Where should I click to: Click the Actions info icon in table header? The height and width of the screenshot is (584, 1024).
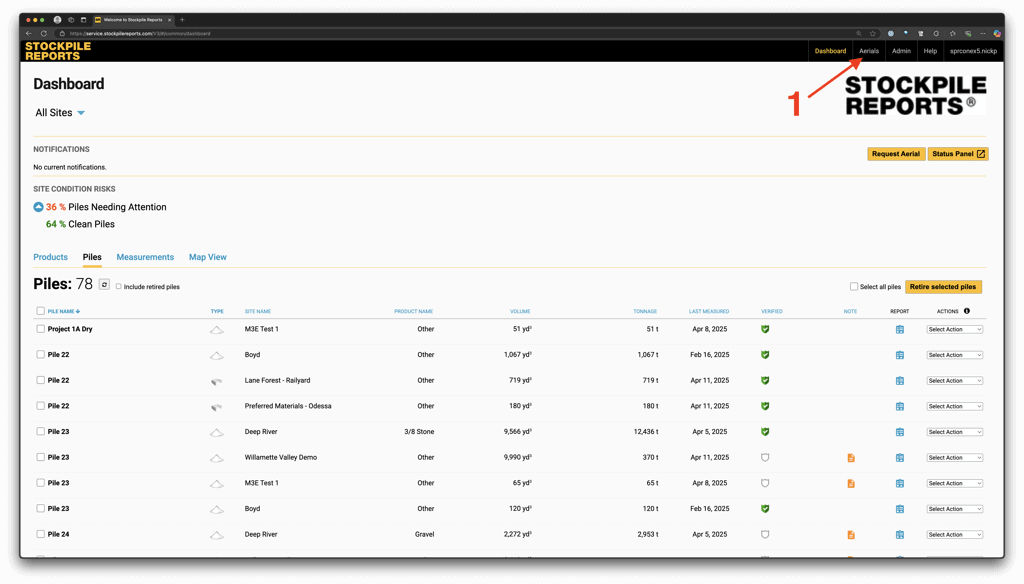point(967,311)
